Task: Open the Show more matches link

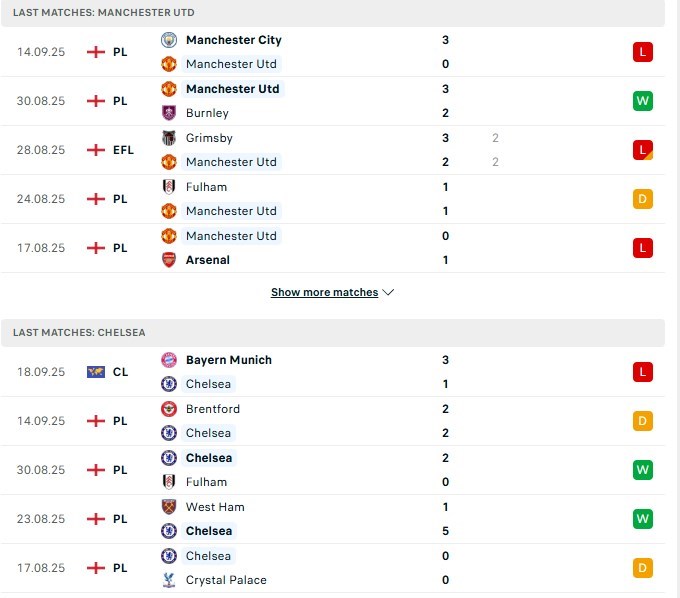Action: tap(324, 292)
